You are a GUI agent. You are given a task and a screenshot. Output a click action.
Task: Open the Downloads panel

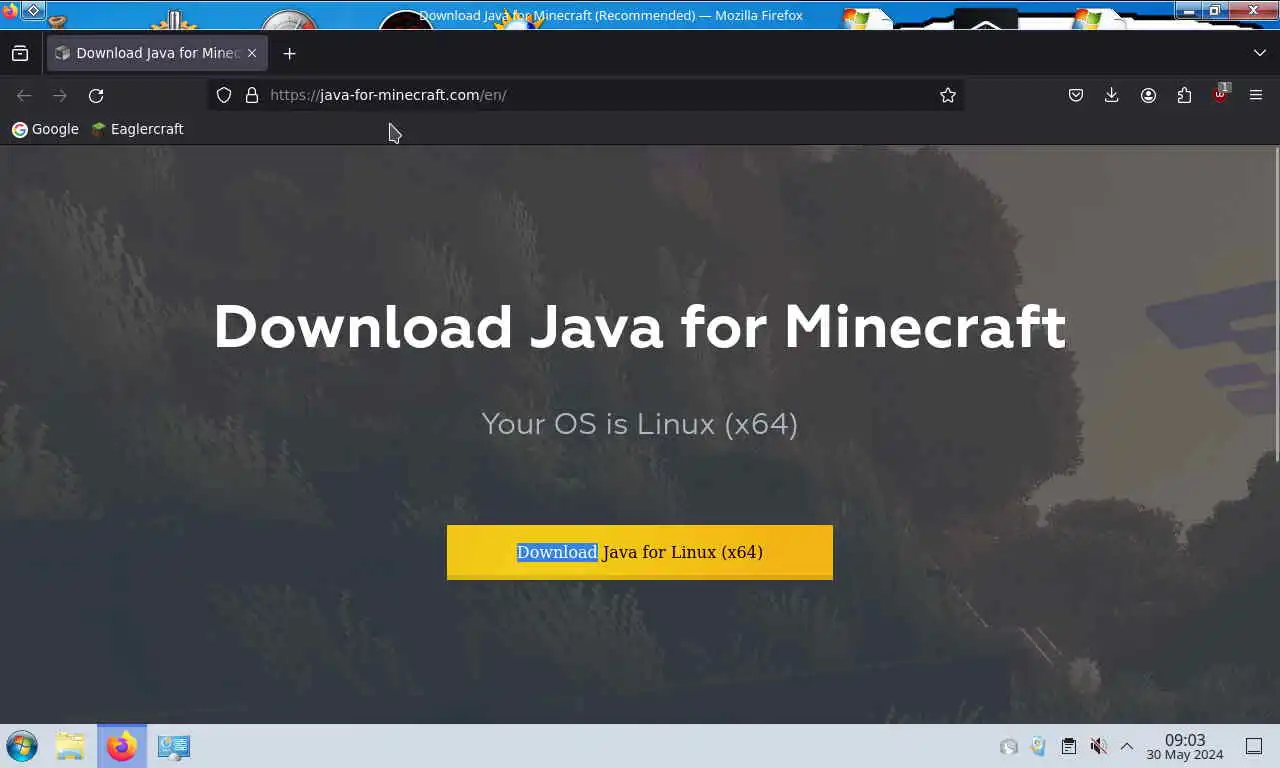[x=1112, y=95]
